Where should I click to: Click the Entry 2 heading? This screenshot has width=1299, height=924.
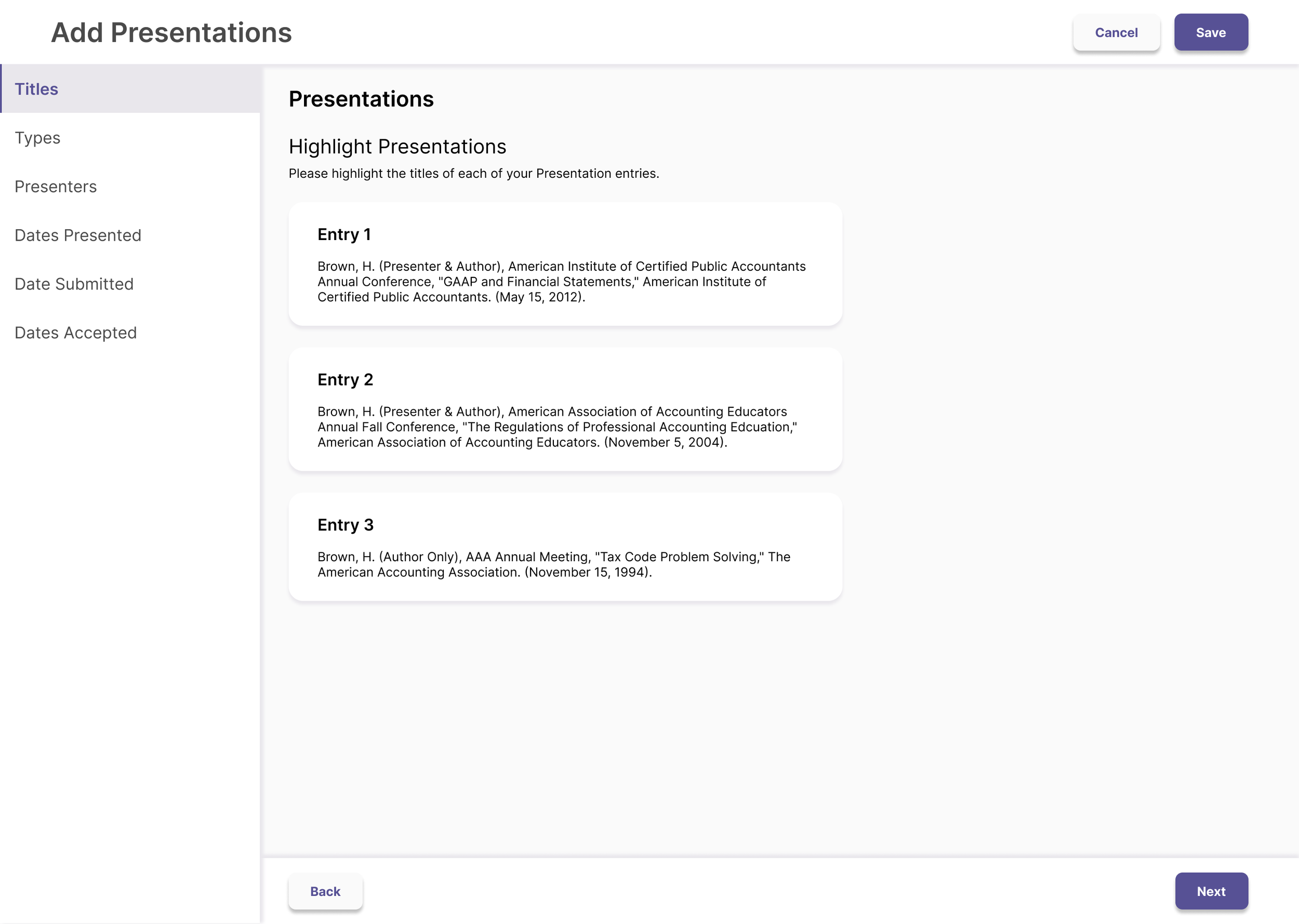[x=344, y=379]
